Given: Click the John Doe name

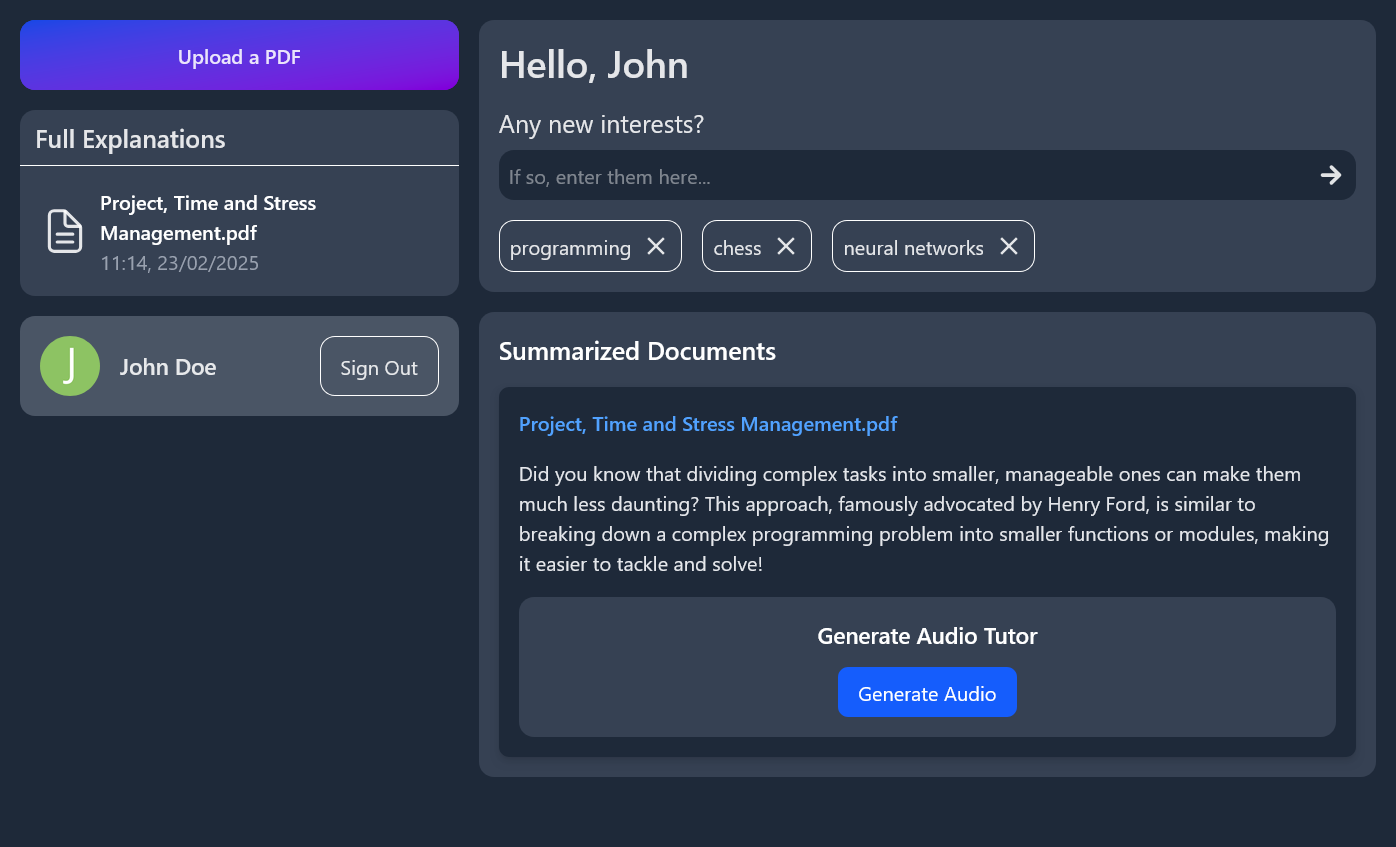Looking at the screenshot, I should [168, 367].
